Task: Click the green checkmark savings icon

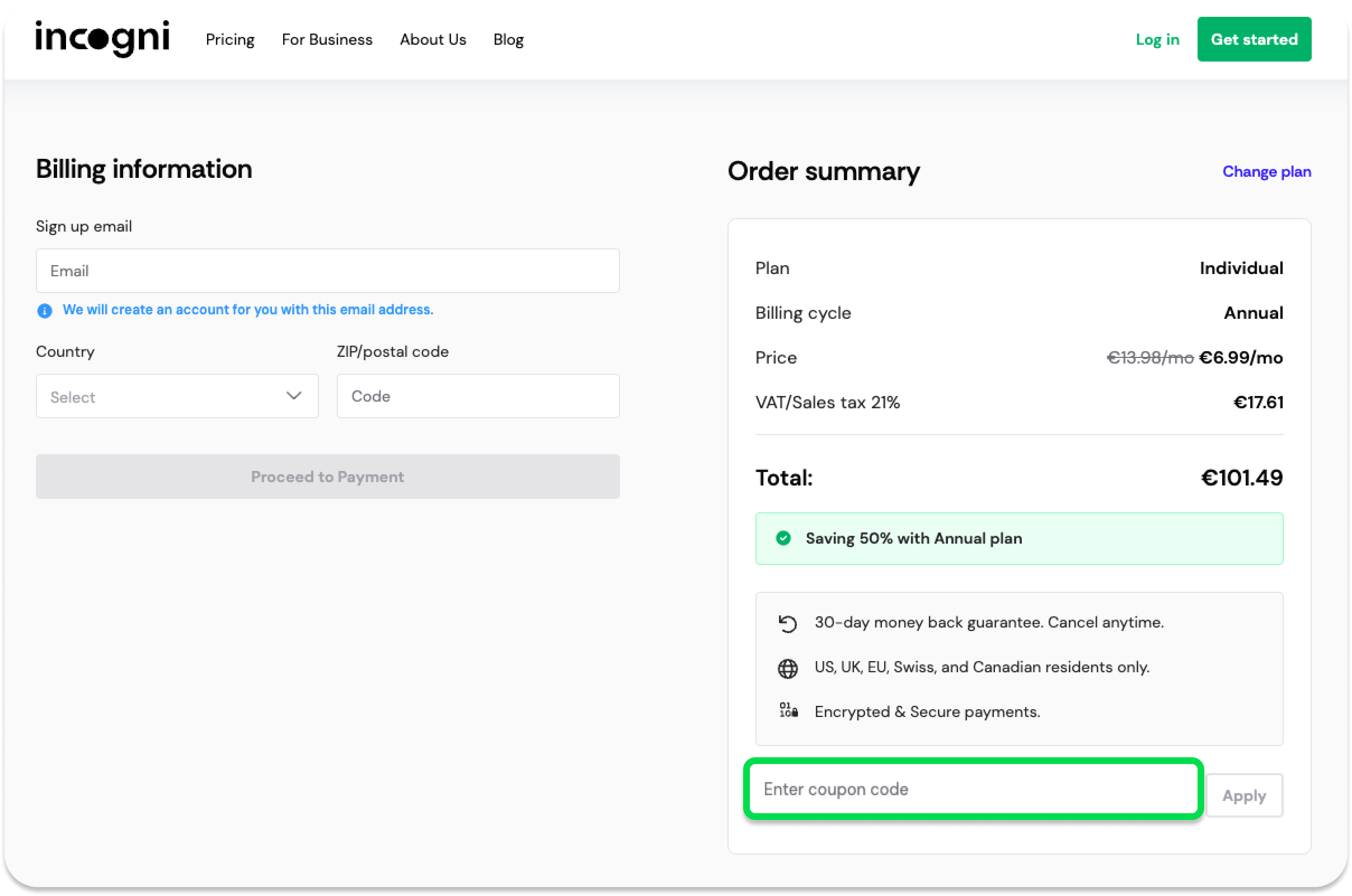Action: click(783, 538)
